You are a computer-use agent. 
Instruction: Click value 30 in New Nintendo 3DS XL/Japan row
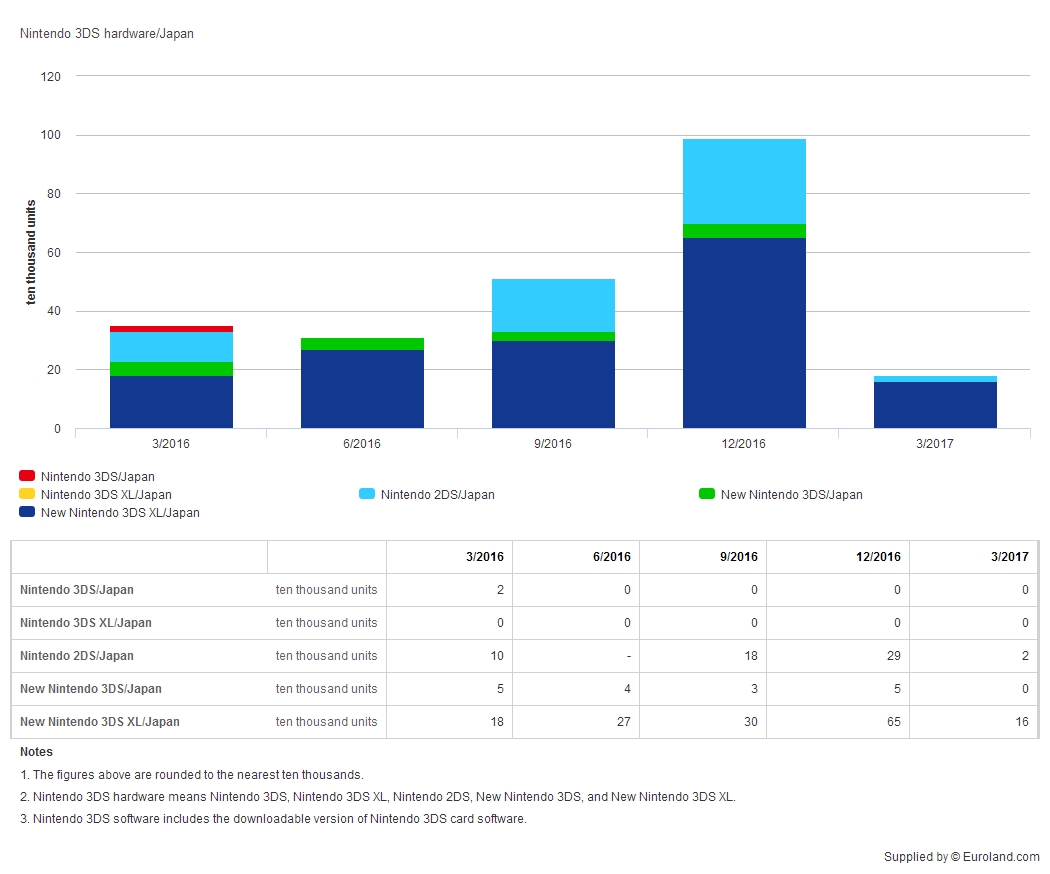pyautogui.click(x=751, y=722)
